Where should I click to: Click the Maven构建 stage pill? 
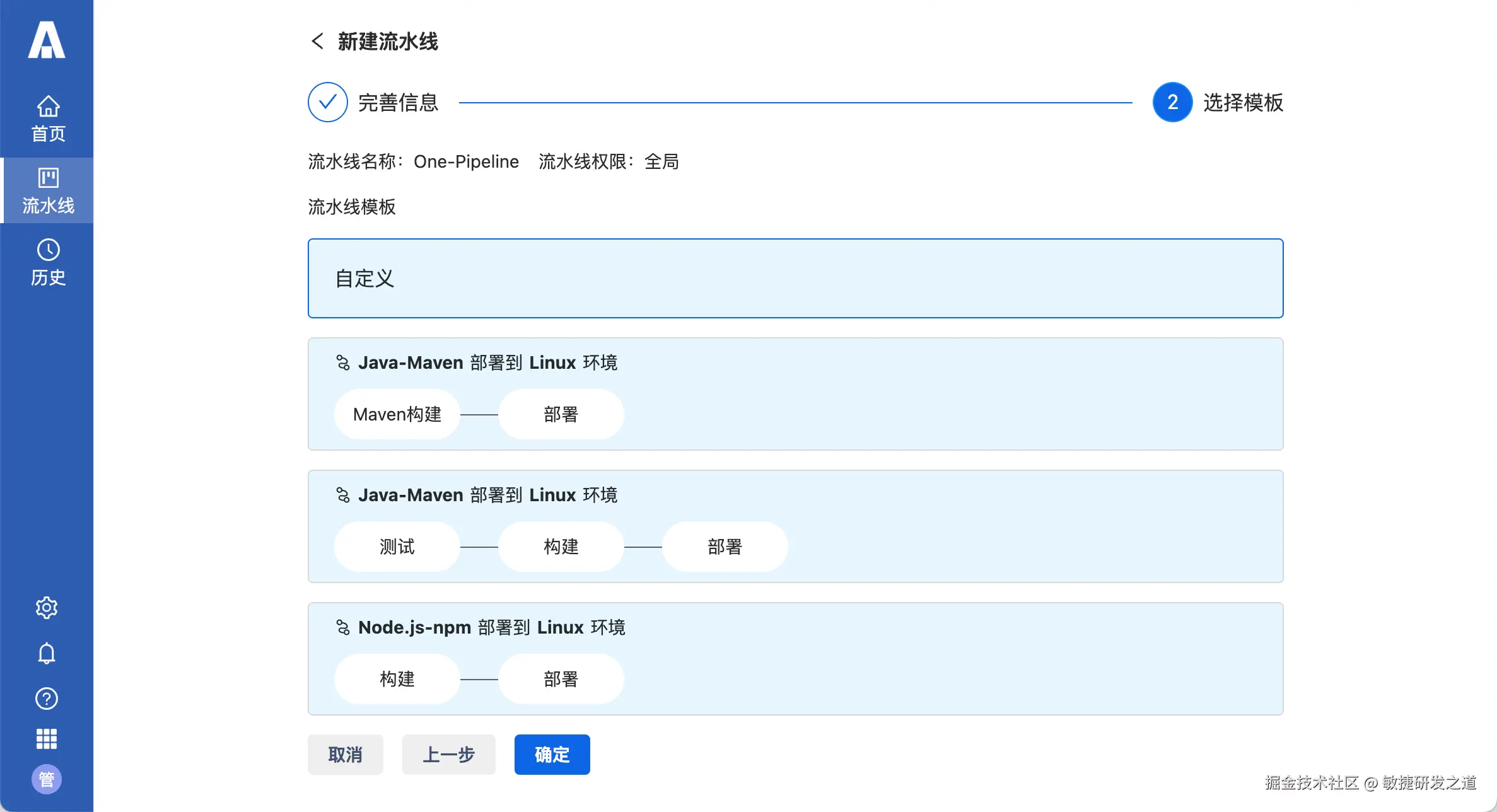point(397,414)
